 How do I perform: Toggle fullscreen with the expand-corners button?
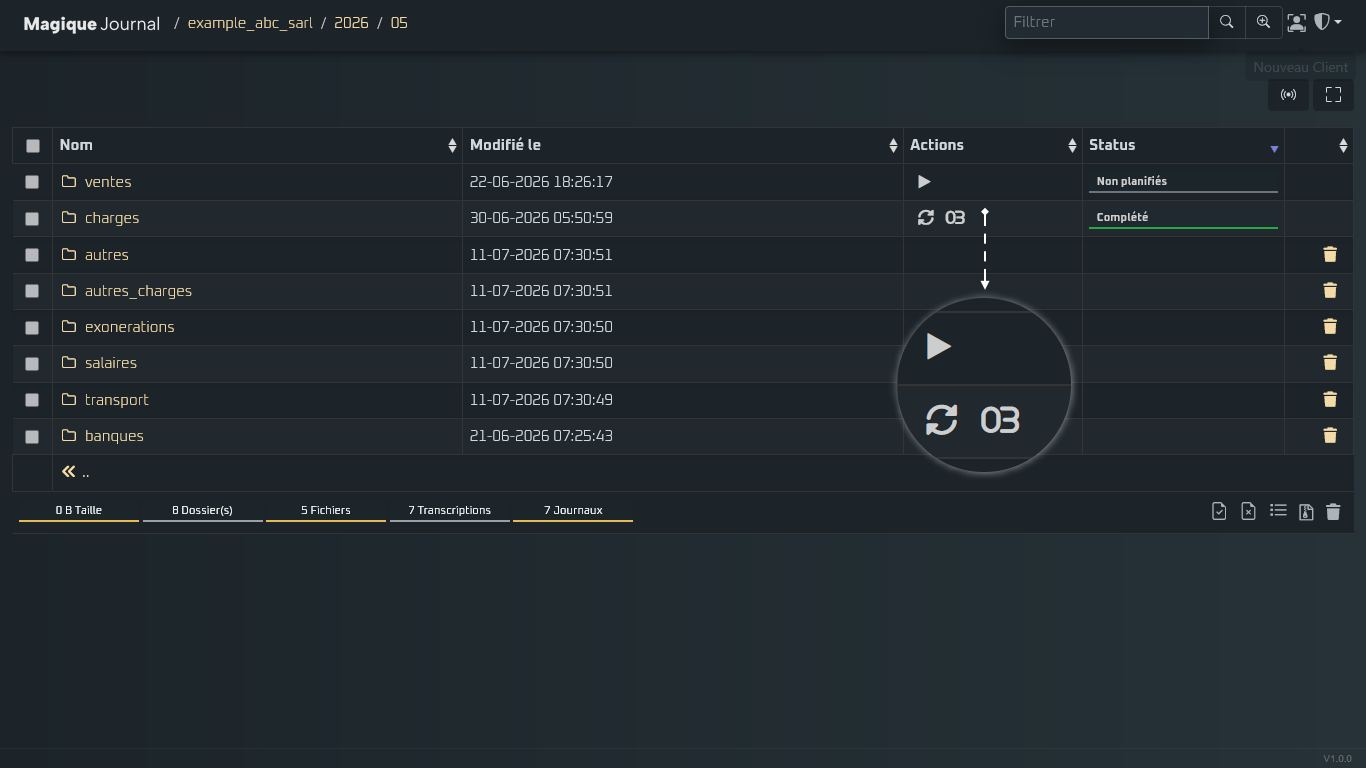[x=1333, y=95]
